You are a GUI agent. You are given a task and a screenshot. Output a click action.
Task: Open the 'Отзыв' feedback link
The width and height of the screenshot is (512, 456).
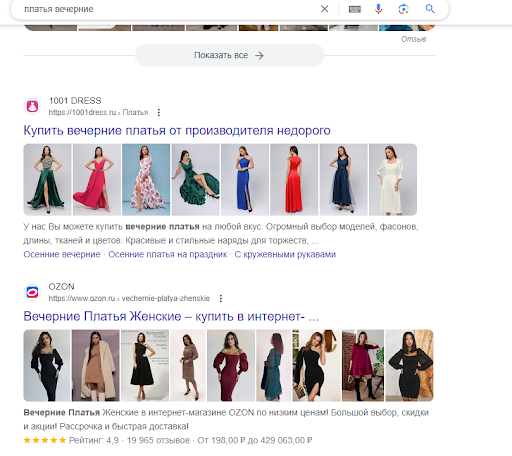413,39
